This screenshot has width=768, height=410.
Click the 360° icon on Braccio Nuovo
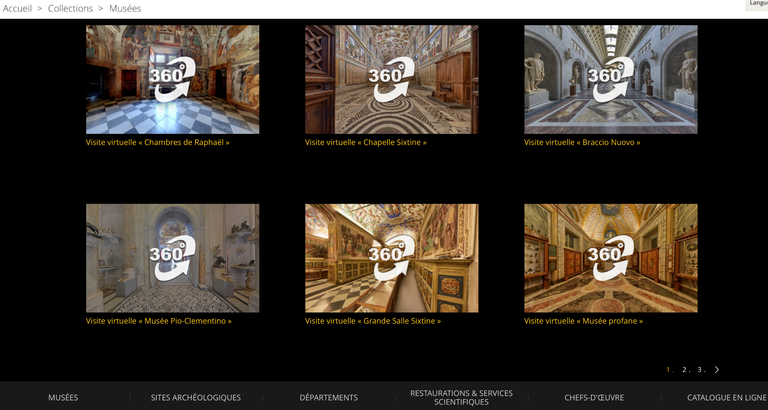(x=611, y=79)
